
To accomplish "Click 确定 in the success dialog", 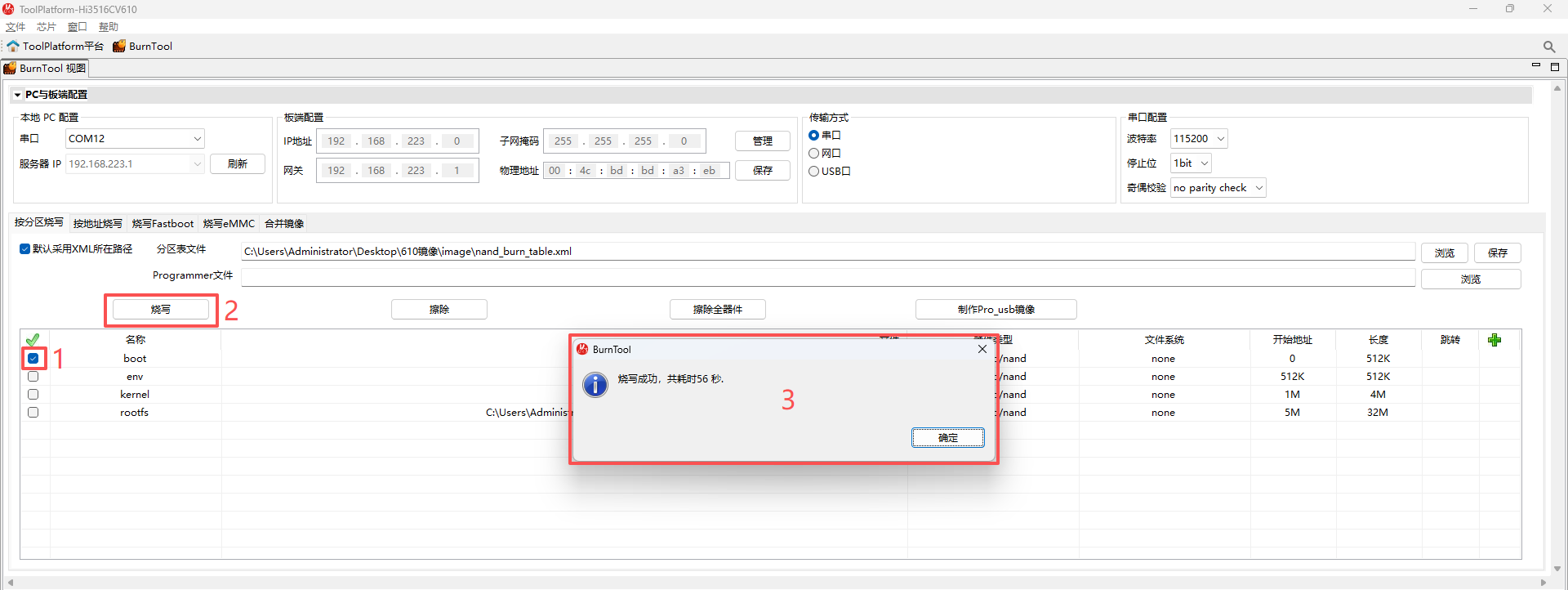I will (x=948, y=438).
